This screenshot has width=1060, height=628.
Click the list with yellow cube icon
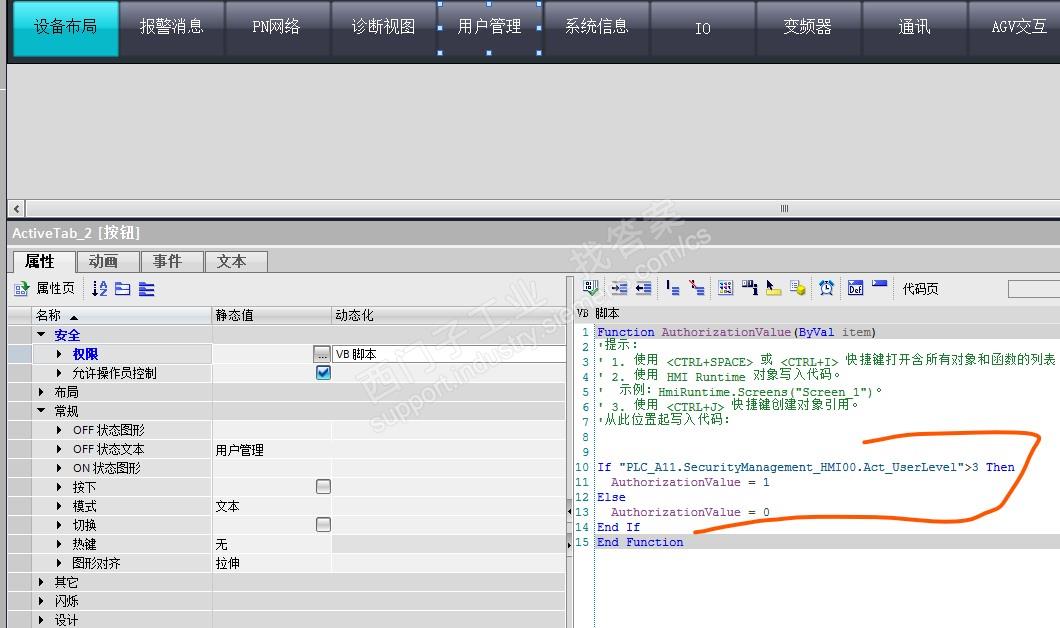(x=798, y=288)
